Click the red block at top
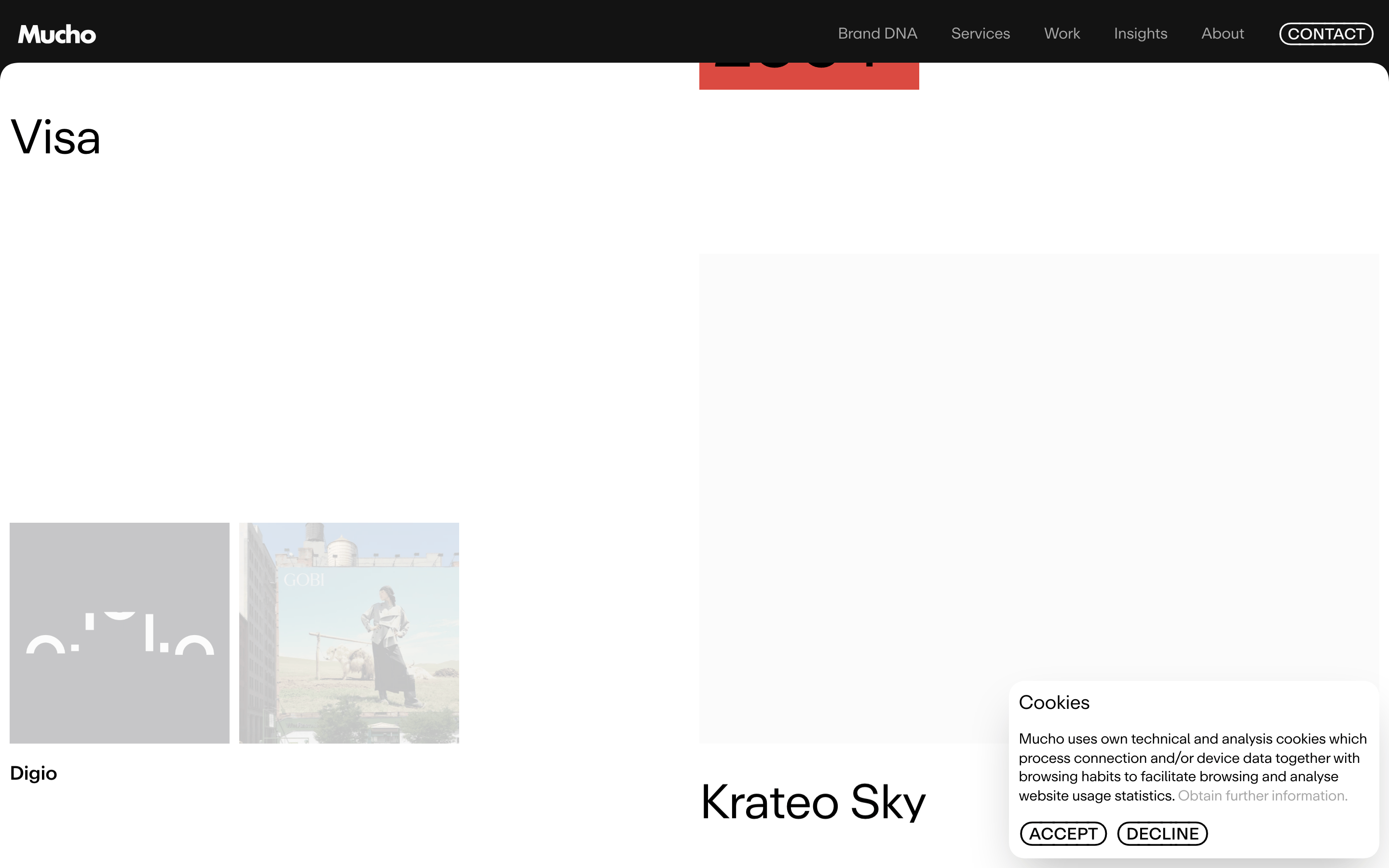The height and width of the screenshot is (868, 1389). 809,76
